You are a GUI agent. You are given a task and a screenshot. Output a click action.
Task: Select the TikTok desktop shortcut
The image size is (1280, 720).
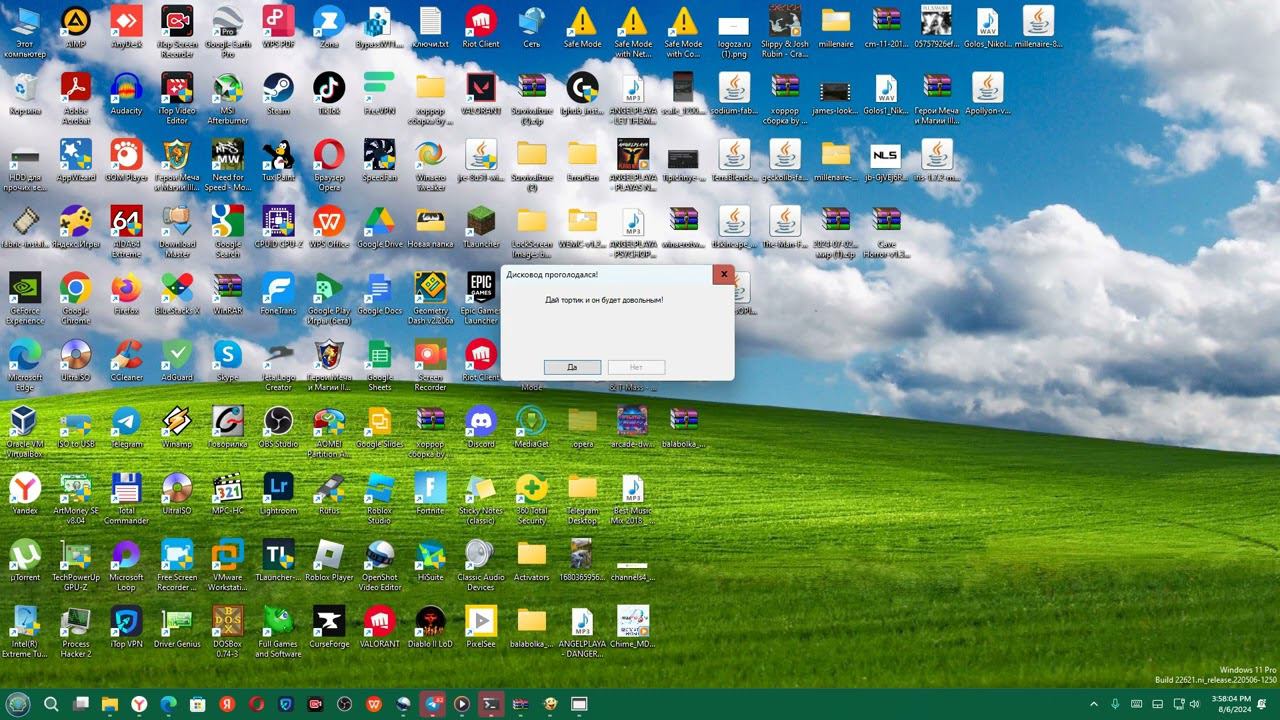(x=329, y=94)
